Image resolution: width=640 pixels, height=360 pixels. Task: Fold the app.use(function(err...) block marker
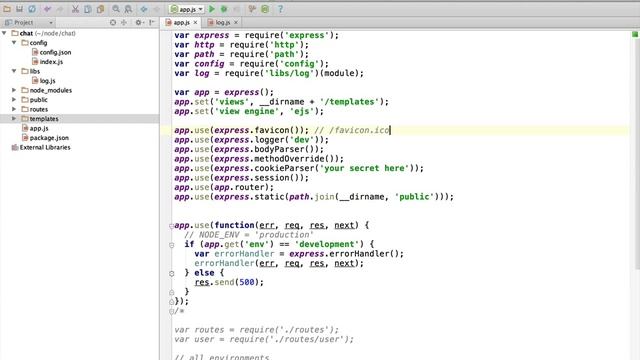pos(171,225)
